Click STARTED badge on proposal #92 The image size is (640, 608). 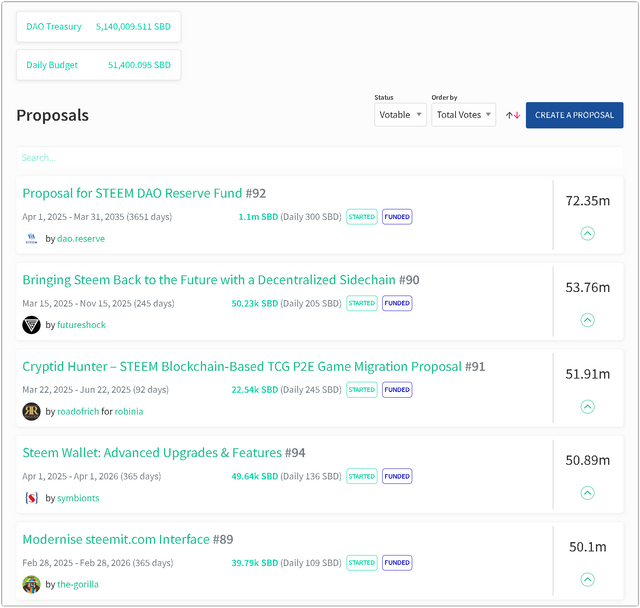point(362,217)
